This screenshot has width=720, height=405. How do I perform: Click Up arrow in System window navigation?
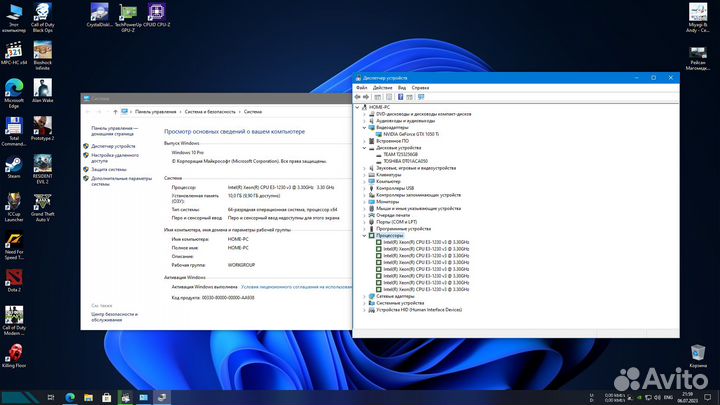[115, 112]
